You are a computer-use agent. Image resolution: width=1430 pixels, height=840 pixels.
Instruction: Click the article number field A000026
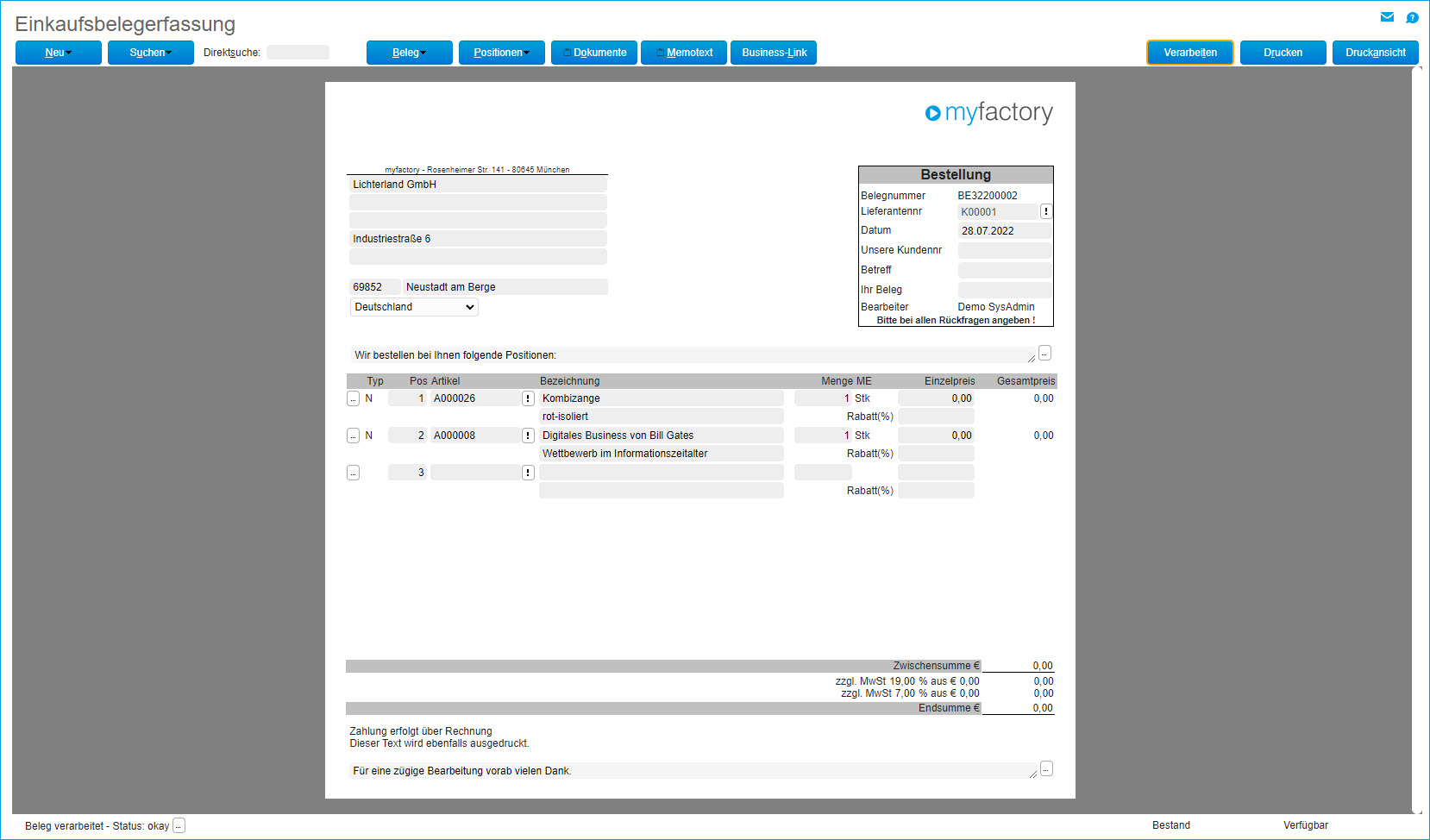pyautogui.click(x=475, y=398)
